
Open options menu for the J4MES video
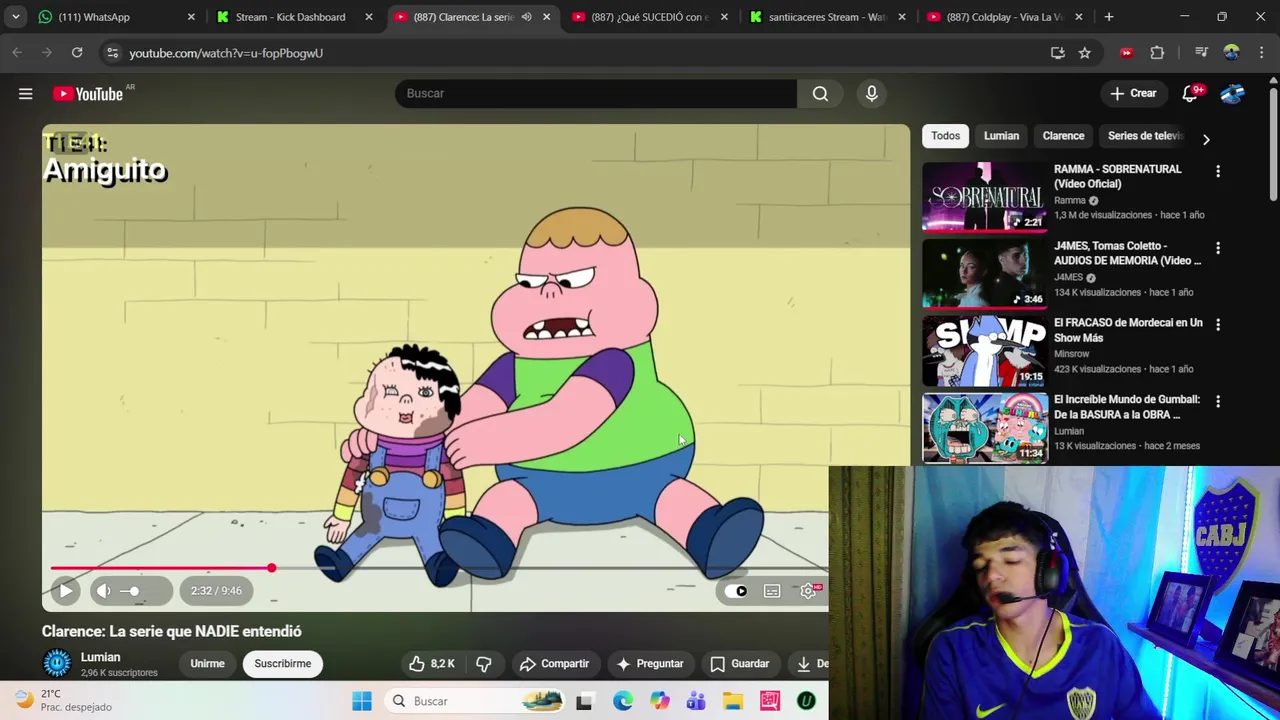[1218, 248]
